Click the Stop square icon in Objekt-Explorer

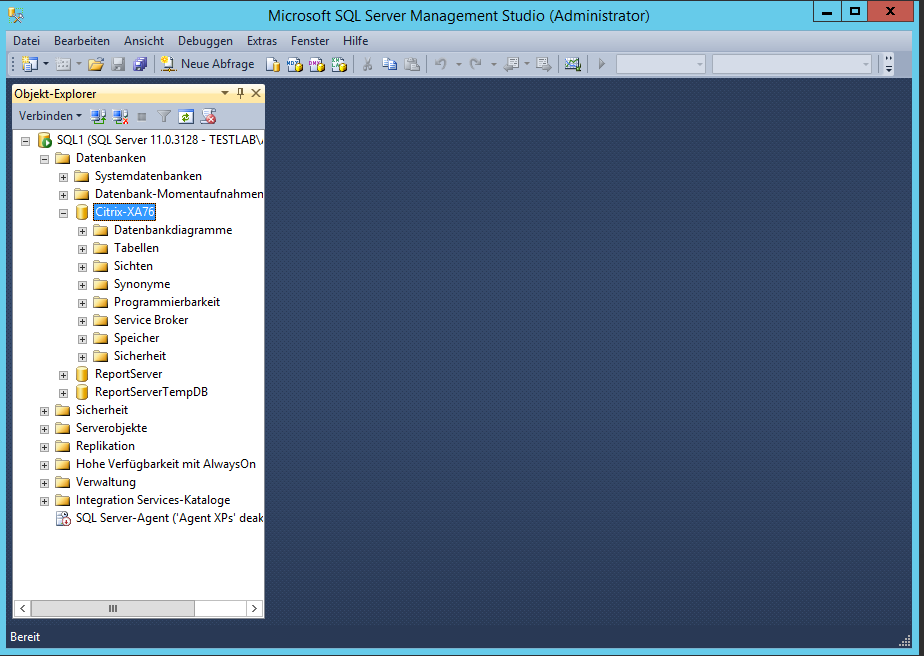[x=141, y=117]
